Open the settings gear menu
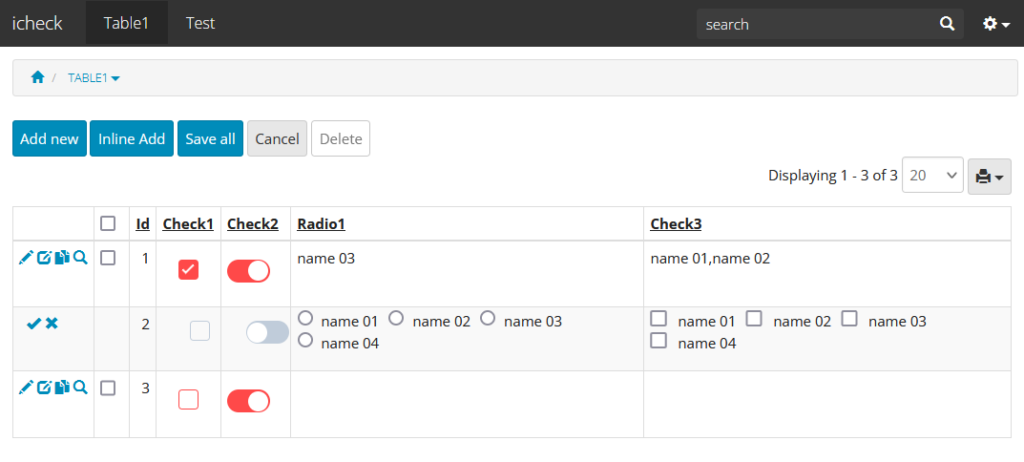The width and height of the screenshot is (1024, 462). pos(995,24)
